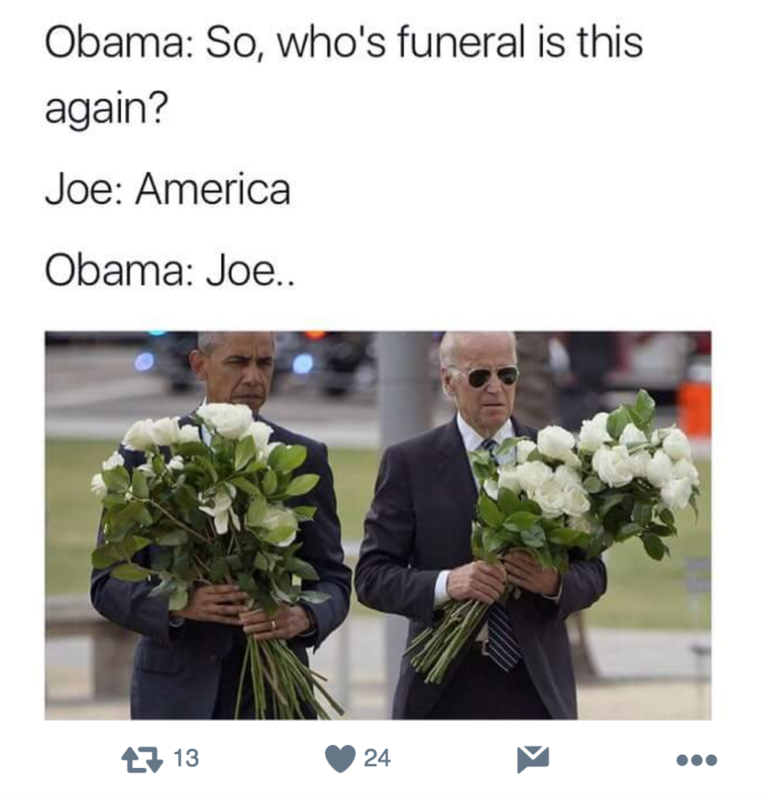
Task: View the retweet count of 13
Action: tap(186, 758)
